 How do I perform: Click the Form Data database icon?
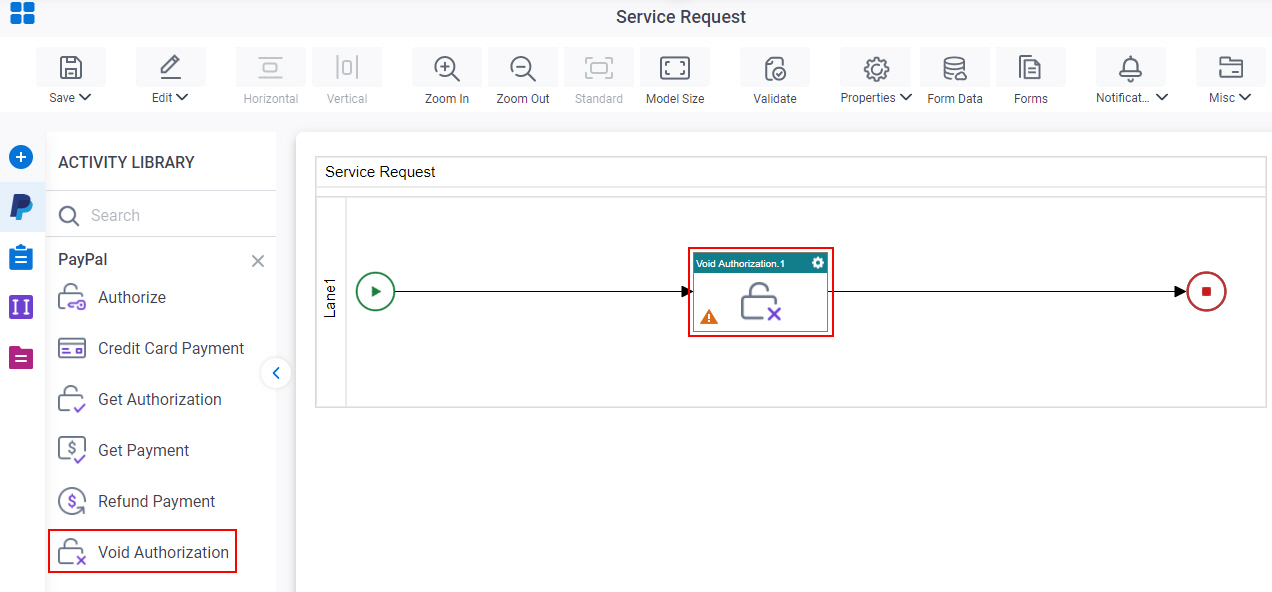[x=955, y=68]
